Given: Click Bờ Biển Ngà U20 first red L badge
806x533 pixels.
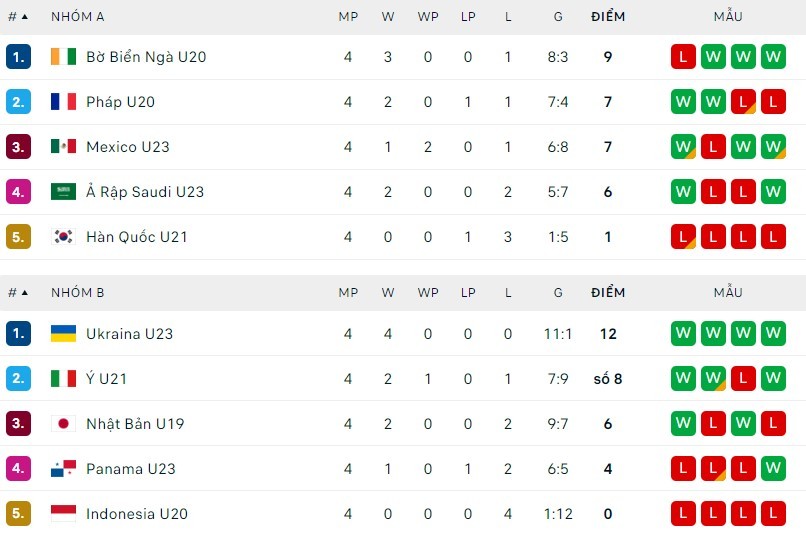Looking at the screenshot, I should (683, 57).
